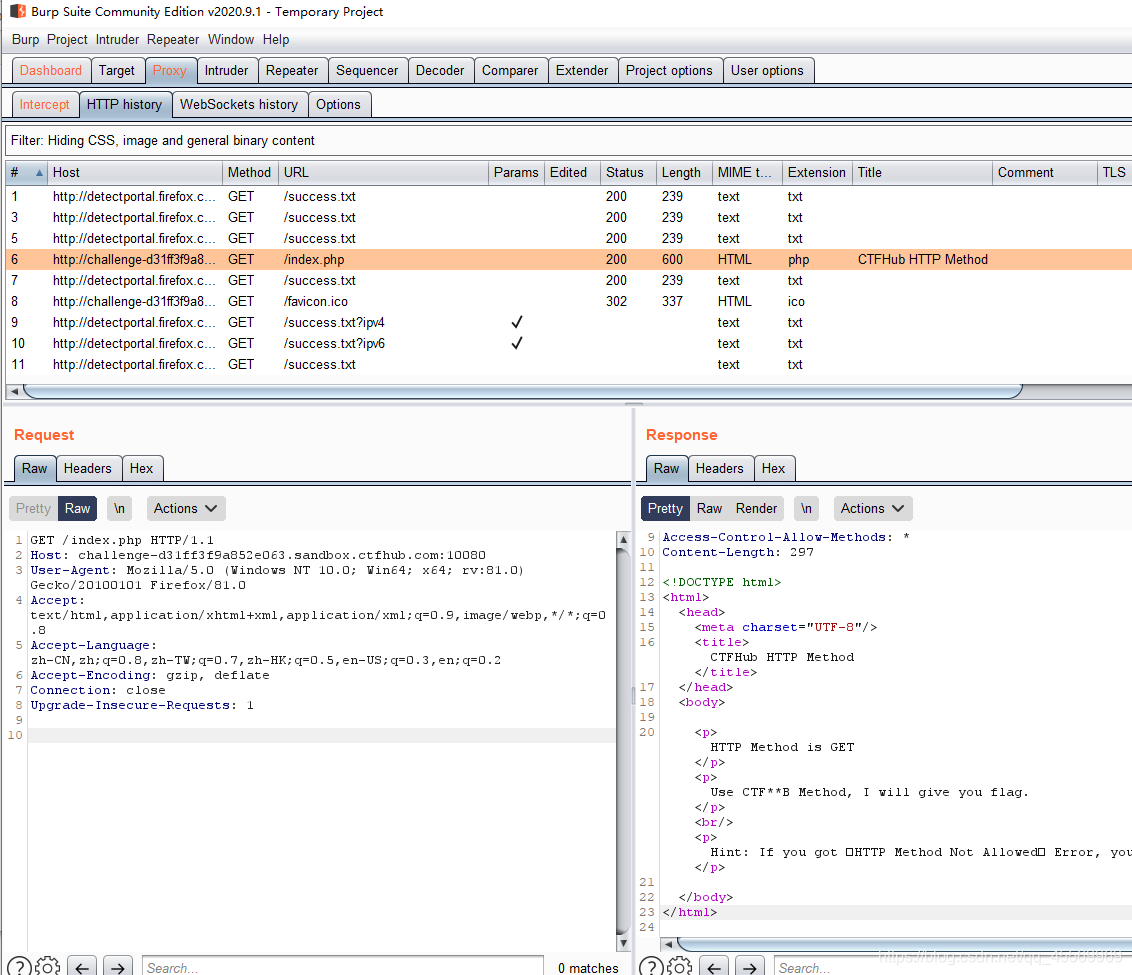
Task: Select history row 8 /favicon.ico
Action: tap(569, 301)
